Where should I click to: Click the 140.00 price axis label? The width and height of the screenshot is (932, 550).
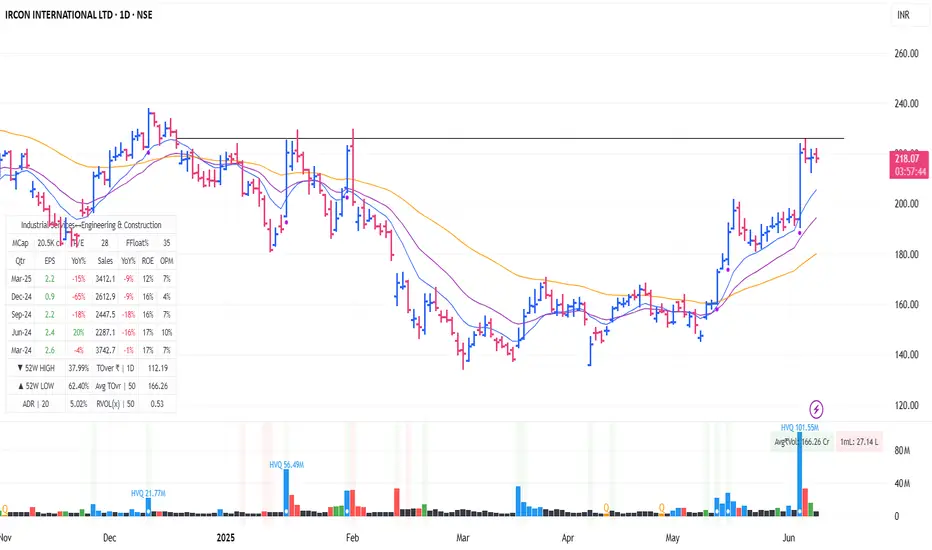[906, 355]
